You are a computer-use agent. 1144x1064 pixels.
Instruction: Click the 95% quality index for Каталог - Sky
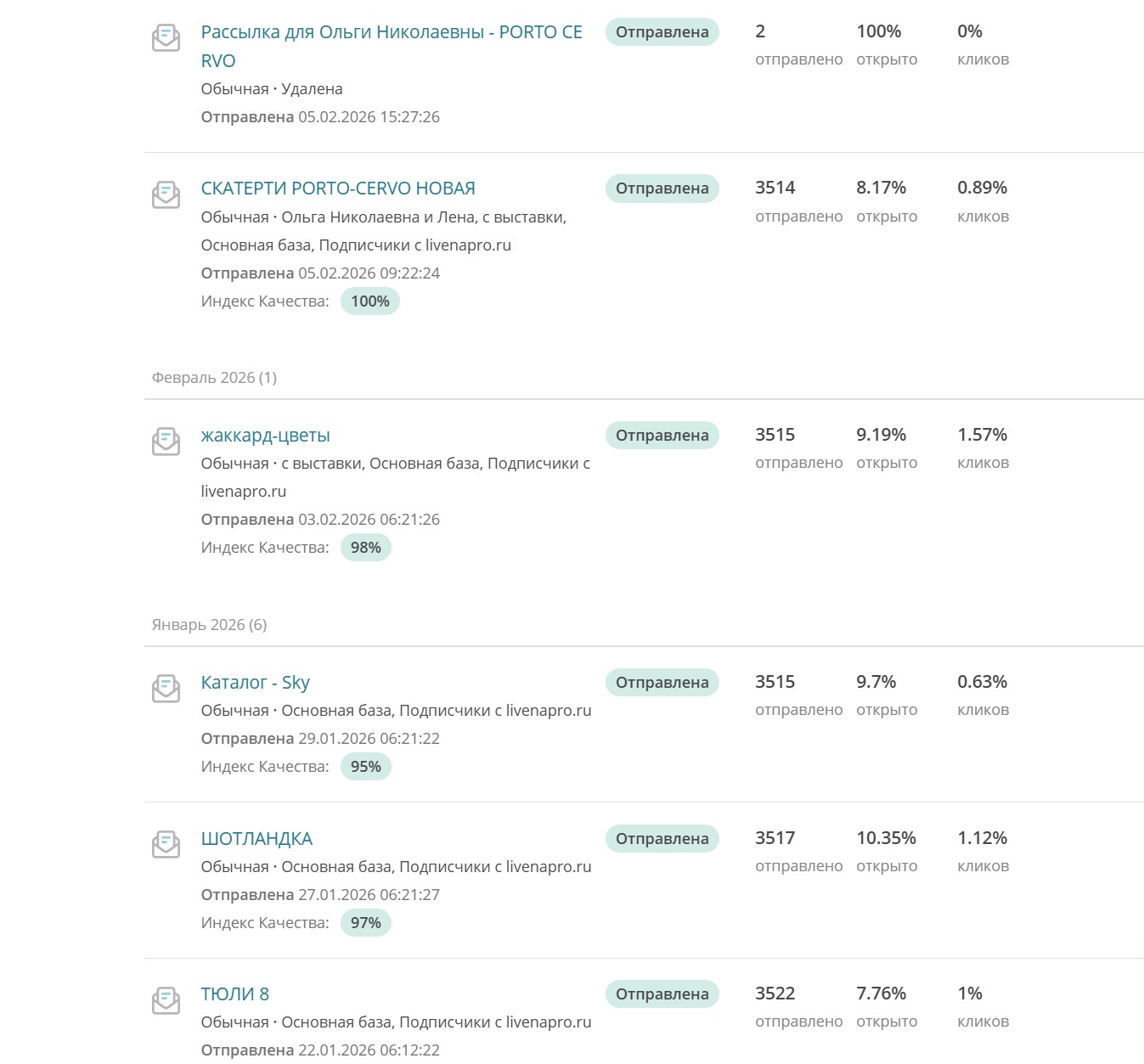tap(366, 767)
